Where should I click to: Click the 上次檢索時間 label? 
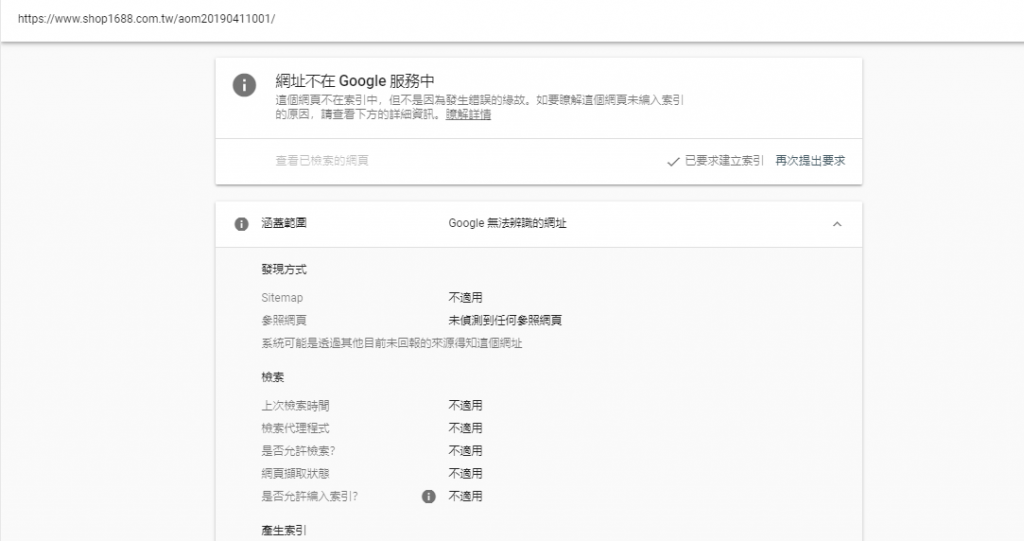tap(295, 406)
